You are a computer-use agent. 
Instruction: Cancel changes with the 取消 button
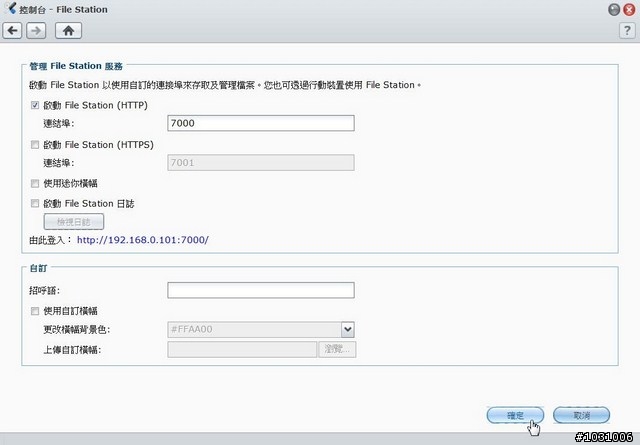point(582,415)
